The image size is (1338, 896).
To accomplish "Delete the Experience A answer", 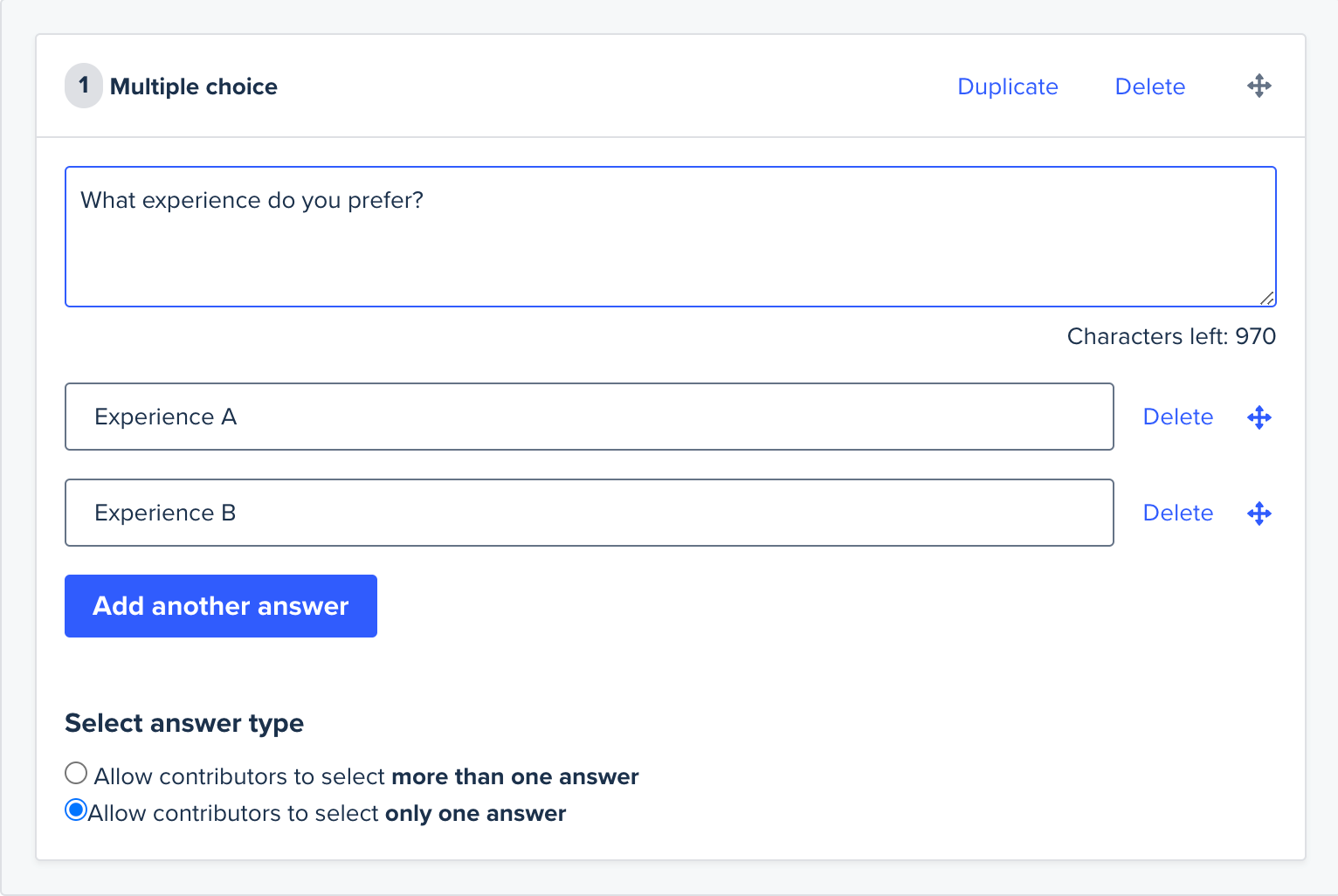I will (x=1177, y=417).
